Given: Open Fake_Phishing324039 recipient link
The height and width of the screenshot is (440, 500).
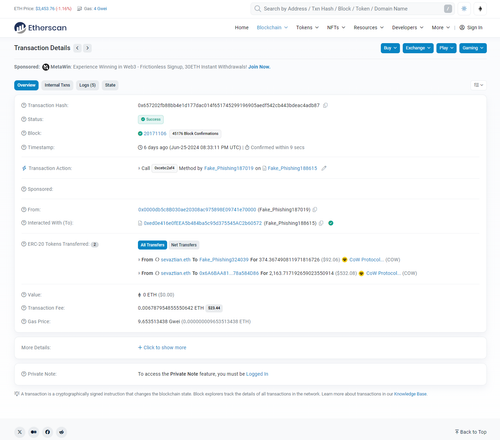Looking at the screenshot, I should (224, 260).
